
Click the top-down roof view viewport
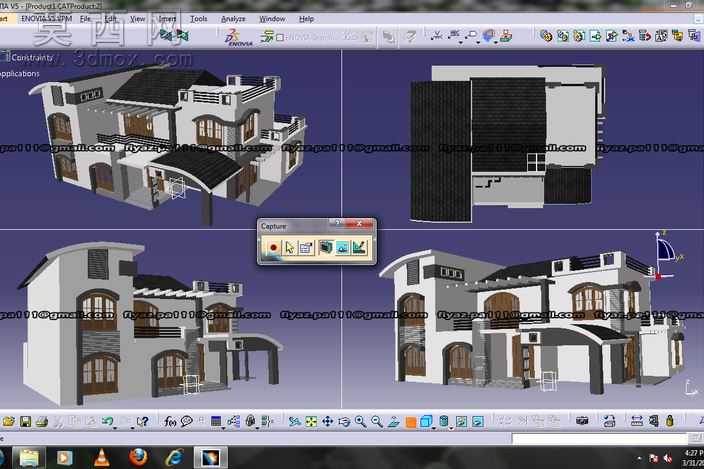[x=523, y=140]
